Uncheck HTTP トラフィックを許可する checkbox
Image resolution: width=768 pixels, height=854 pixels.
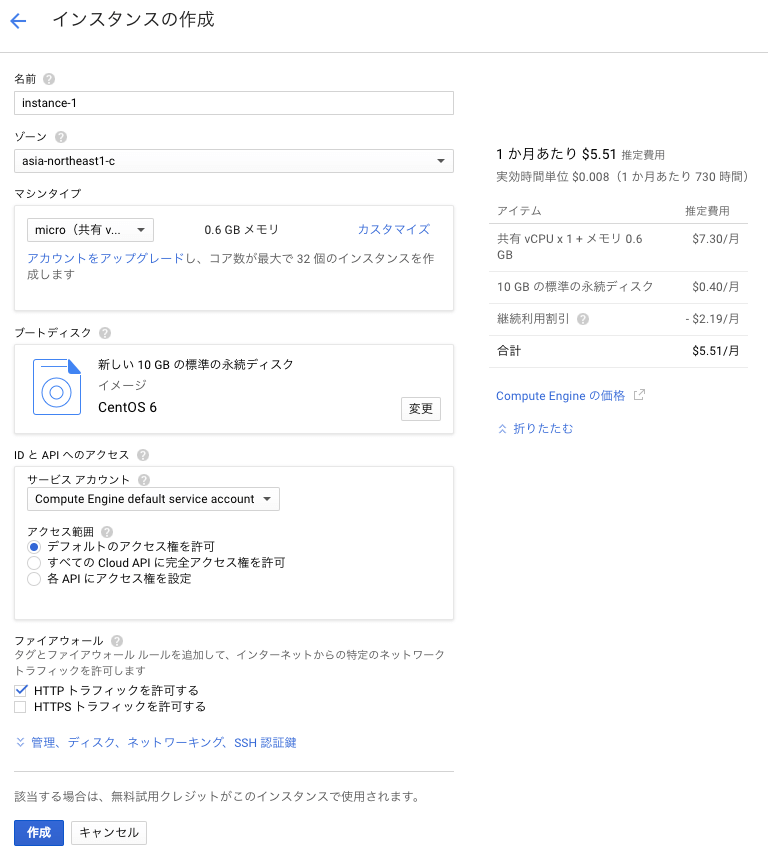(x=21, y=691)
